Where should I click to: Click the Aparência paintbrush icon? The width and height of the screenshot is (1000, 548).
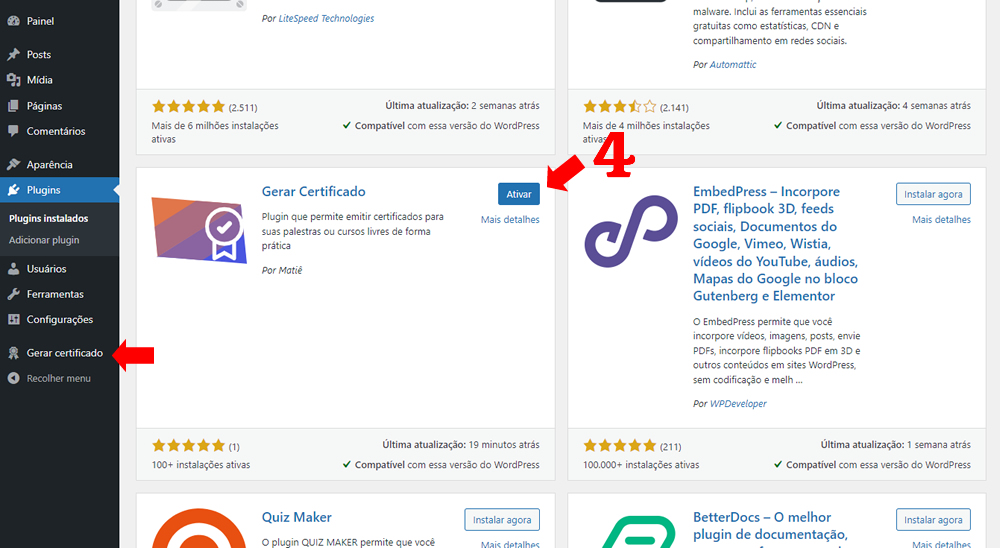(x=13, y=165)
